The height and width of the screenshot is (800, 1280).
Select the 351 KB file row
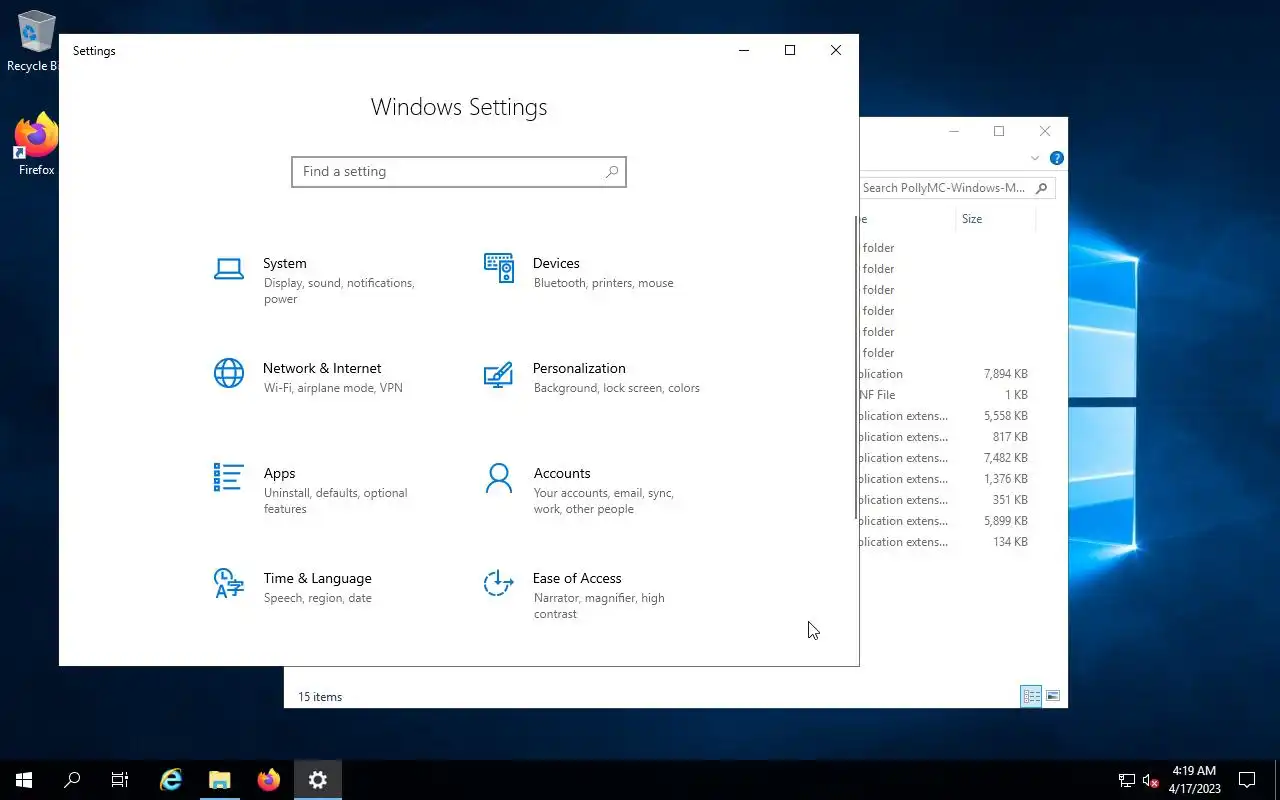pyautogui.click(x=948, y=500)
